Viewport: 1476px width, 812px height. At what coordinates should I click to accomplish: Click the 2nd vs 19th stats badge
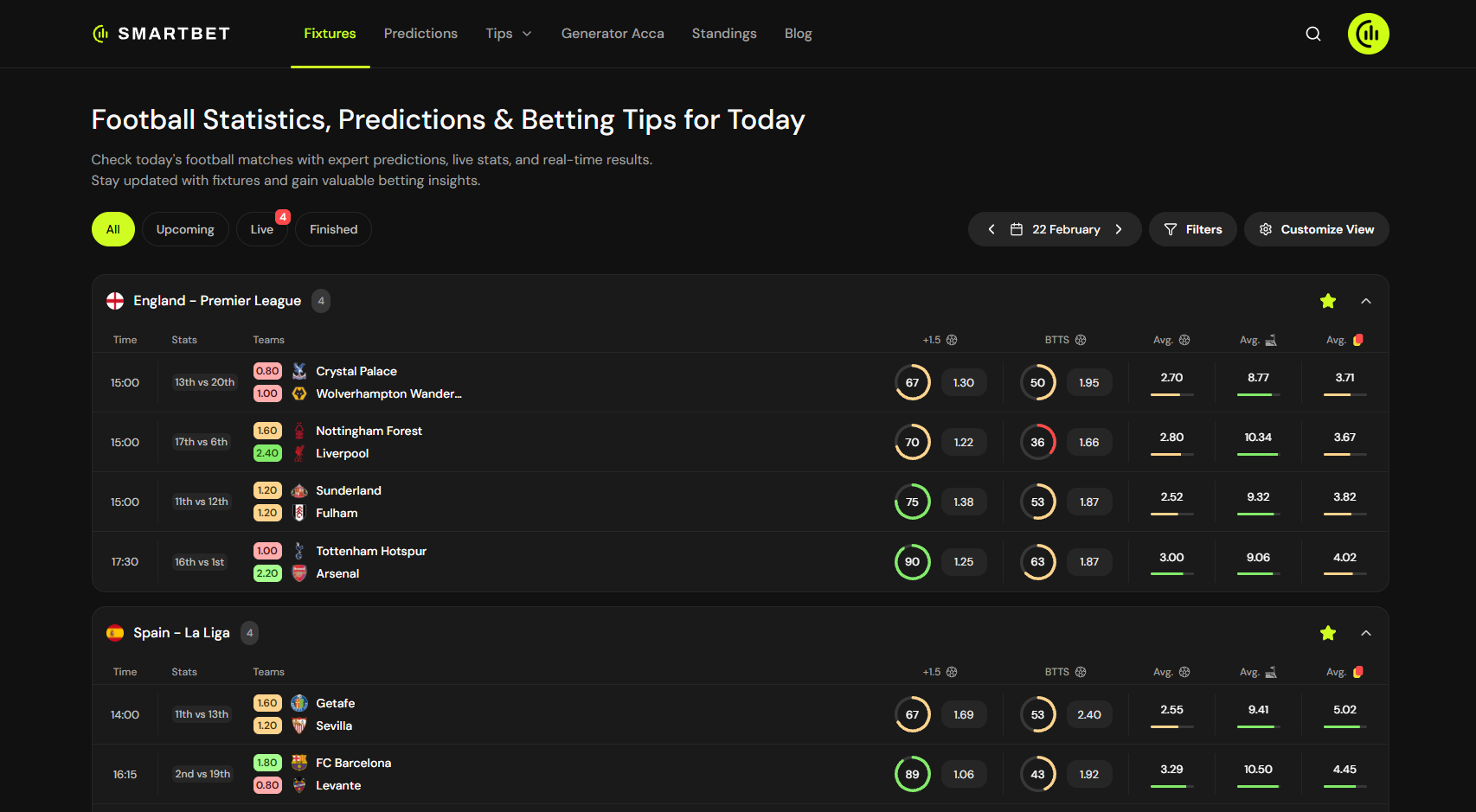click(202, 774)
